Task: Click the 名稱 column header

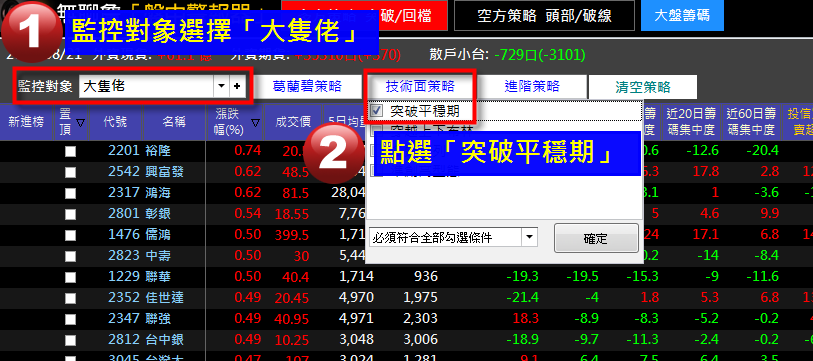Action: pyautogui.click(x=174, y=122)
